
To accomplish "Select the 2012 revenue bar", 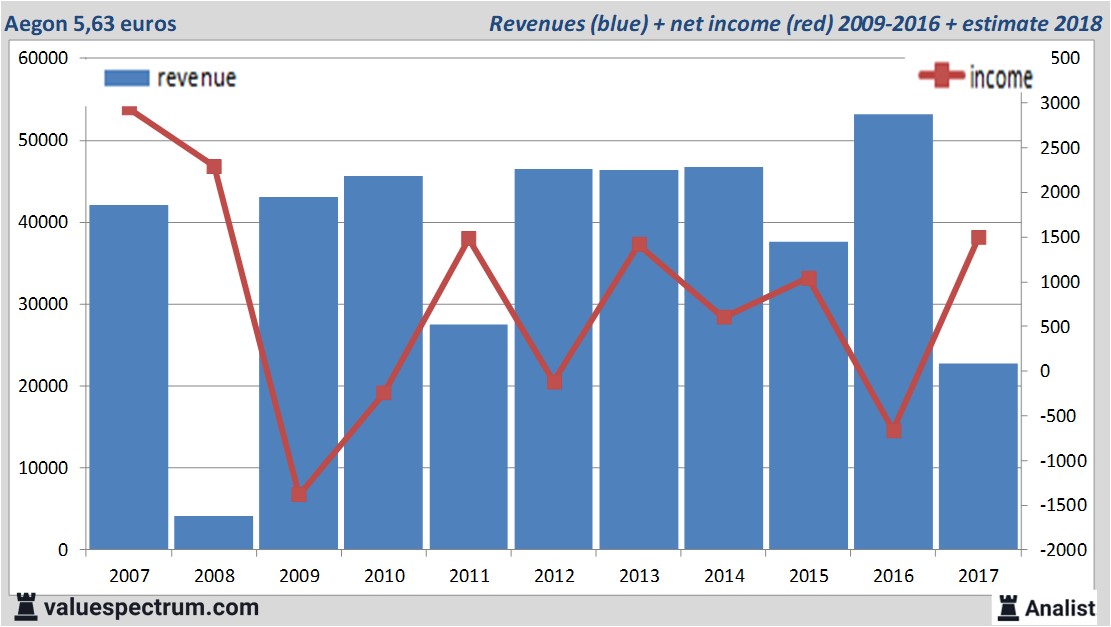I will tap(553, 359).
